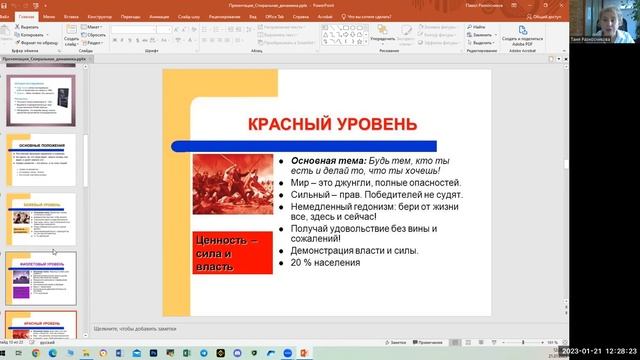This screenshot has height=360, width=640.
Task: Open the Главная ribbon tab
Action: click(27, 17)
